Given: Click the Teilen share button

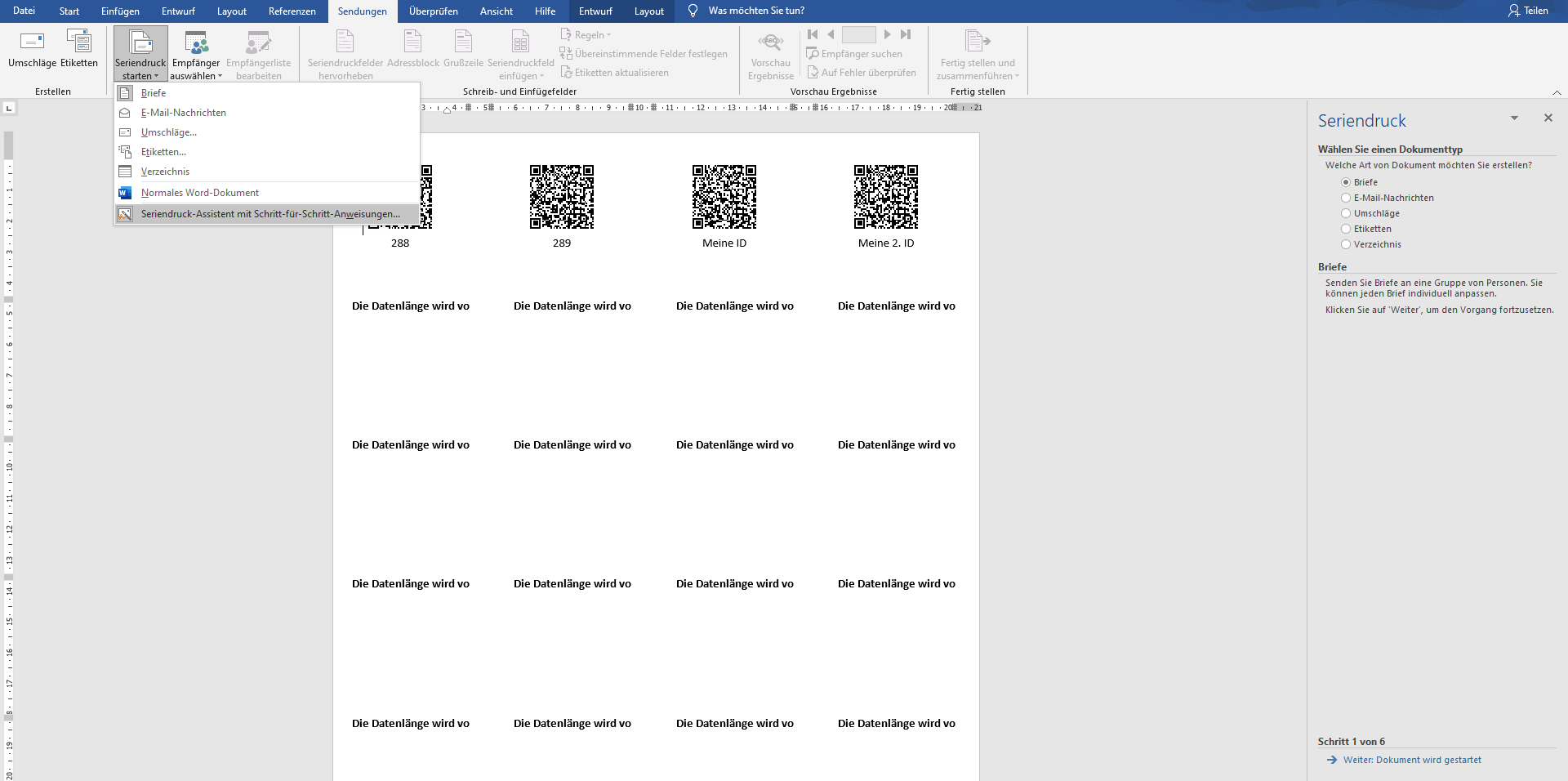Looking at the screenshot, I should [1528, 11].
